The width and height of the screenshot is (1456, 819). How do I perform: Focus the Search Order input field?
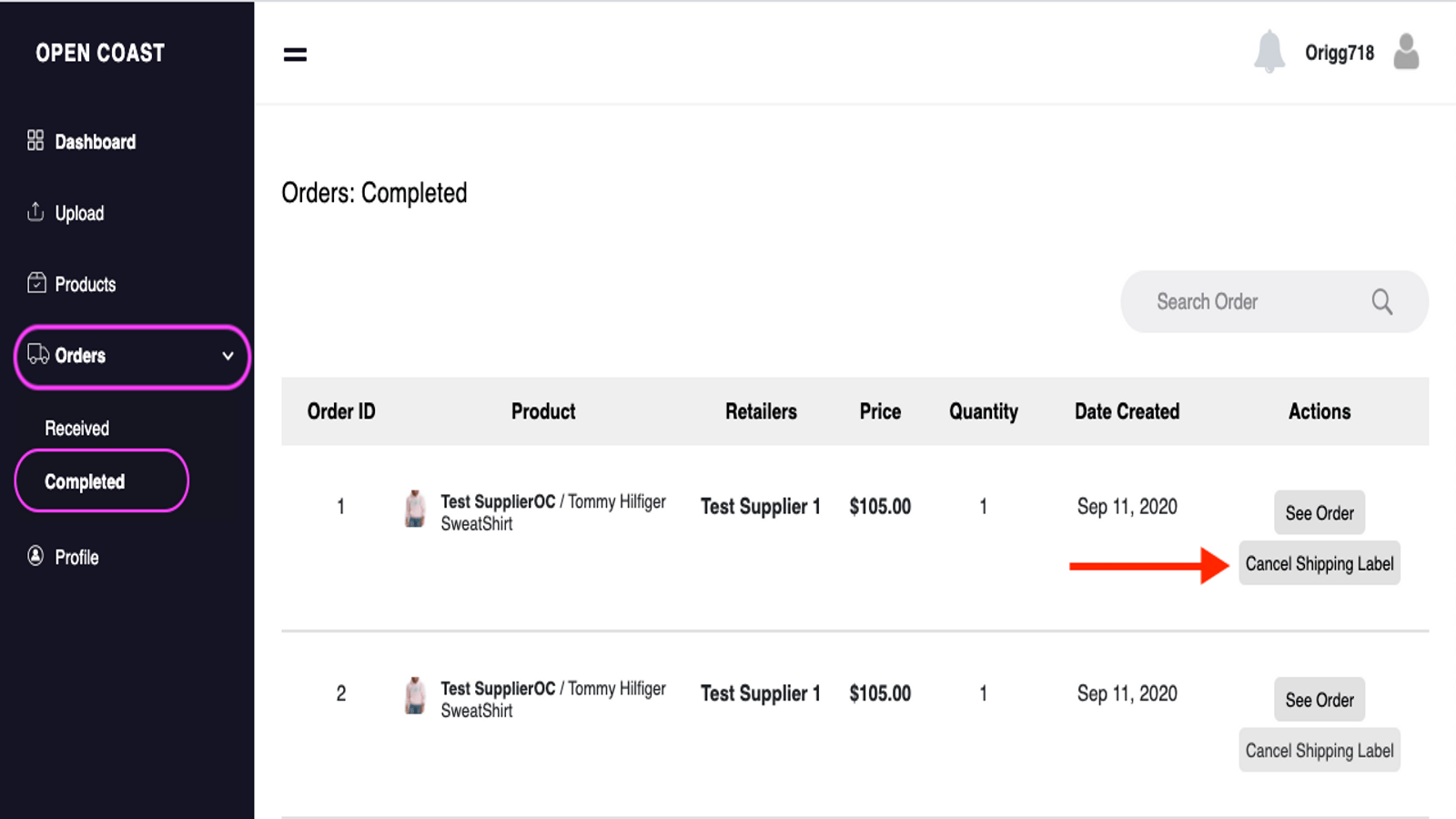point(1247,301)
